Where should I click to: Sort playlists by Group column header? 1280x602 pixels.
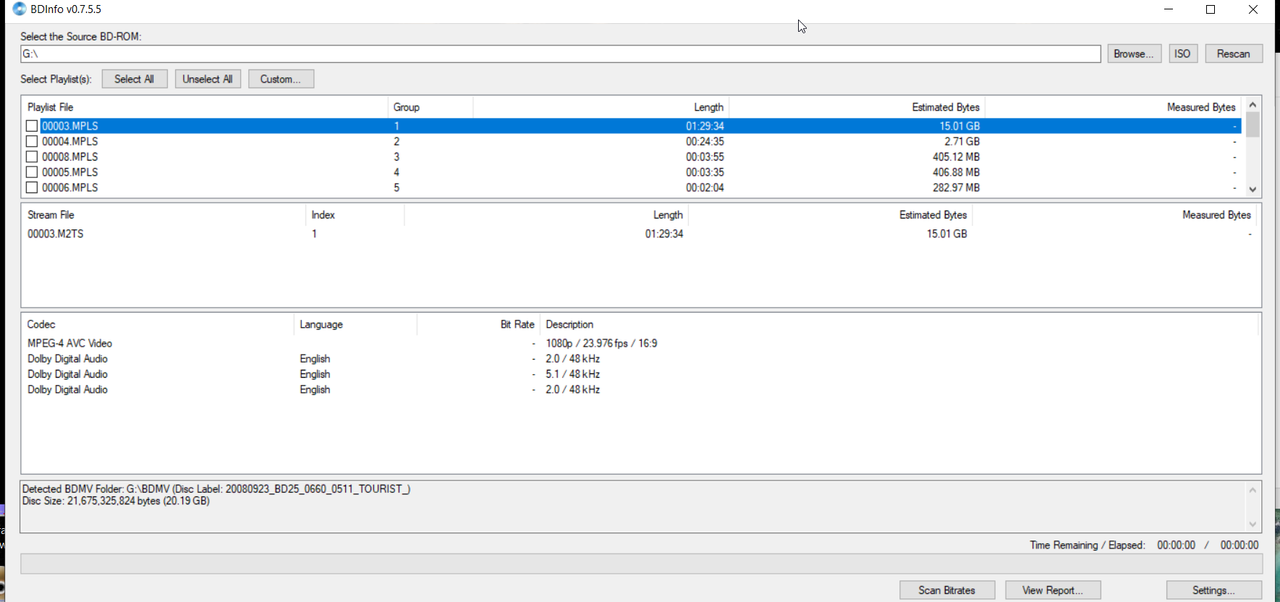coord(430,107)
